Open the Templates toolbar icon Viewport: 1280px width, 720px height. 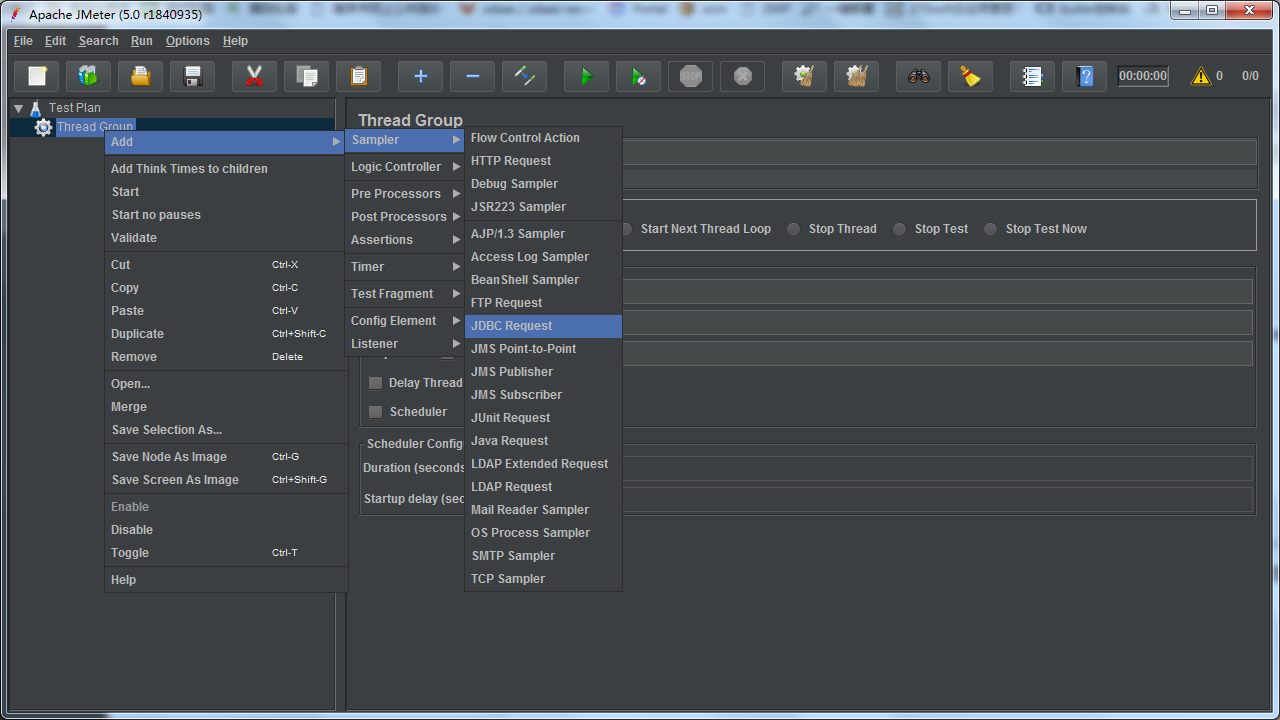pyautogui.click(x=89, y=76)
